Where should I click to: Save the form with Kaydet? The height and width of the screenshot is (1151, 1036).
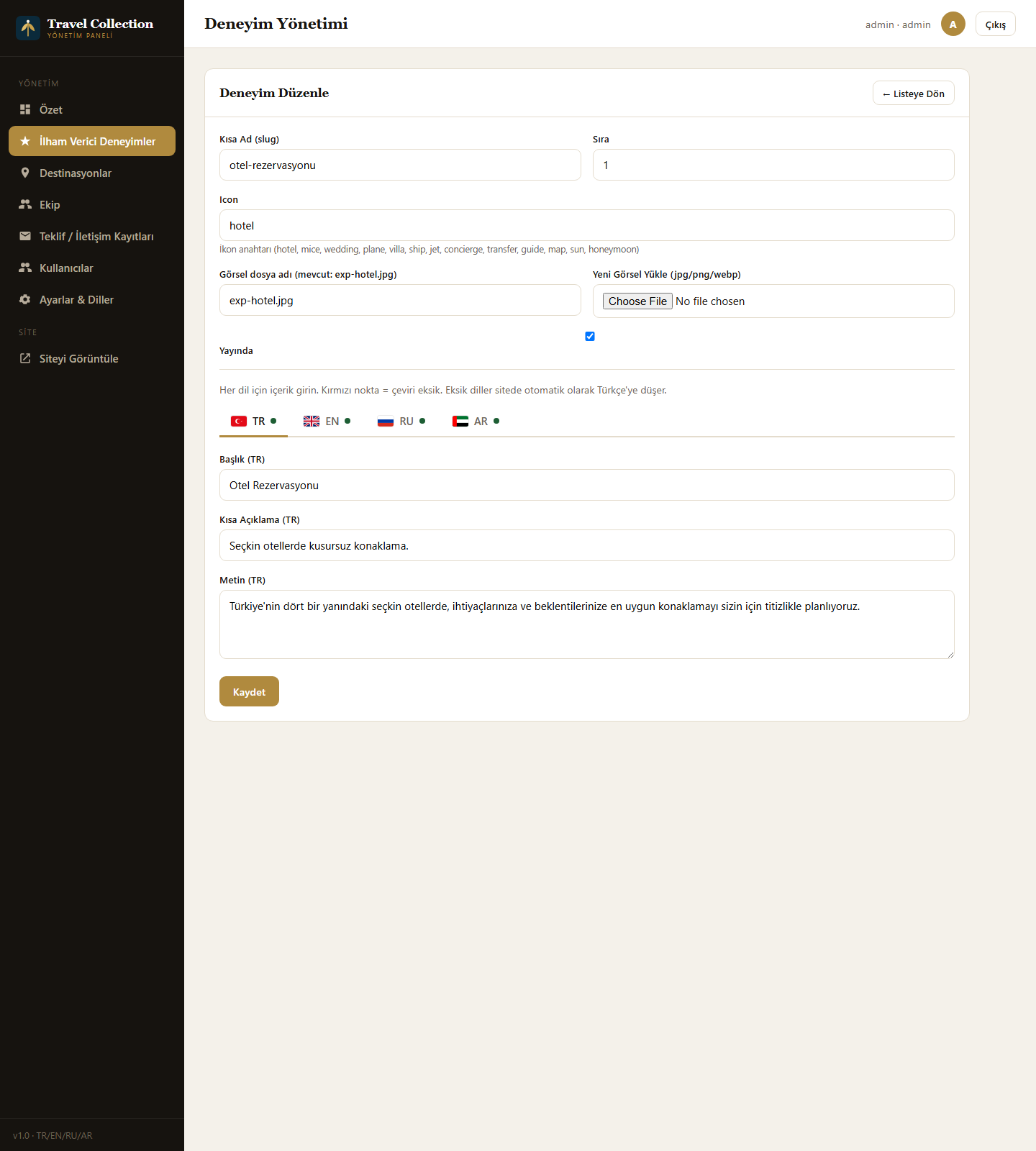[x=249, y=691]
